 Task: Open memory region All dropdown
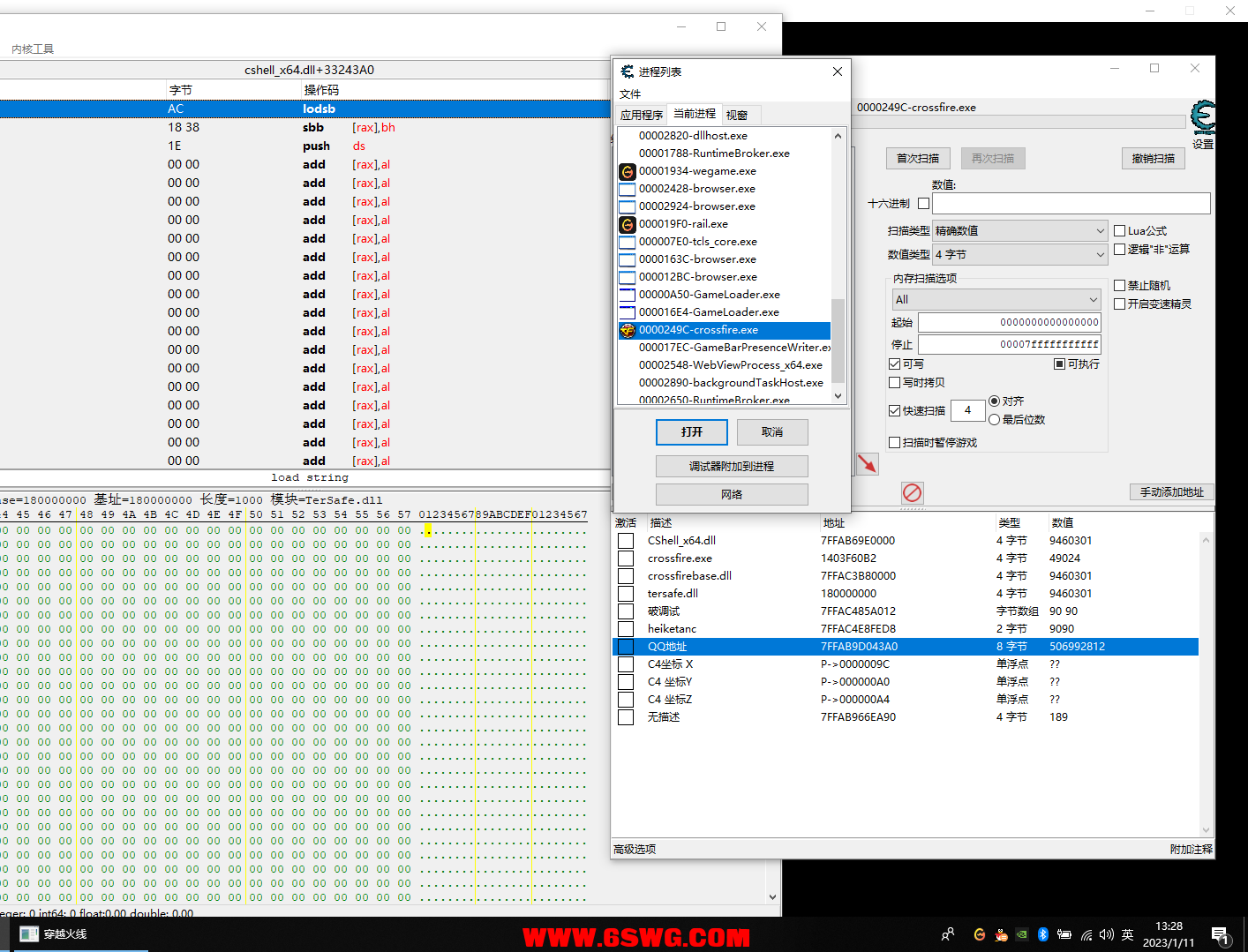[996, 299]
